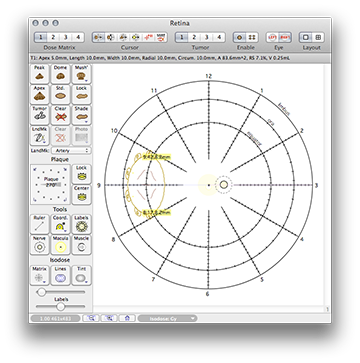Click the bottom yellow mm coordinate label
This screenshot has height=363, width=360.
pyautogui.click(x=157, y=212)
